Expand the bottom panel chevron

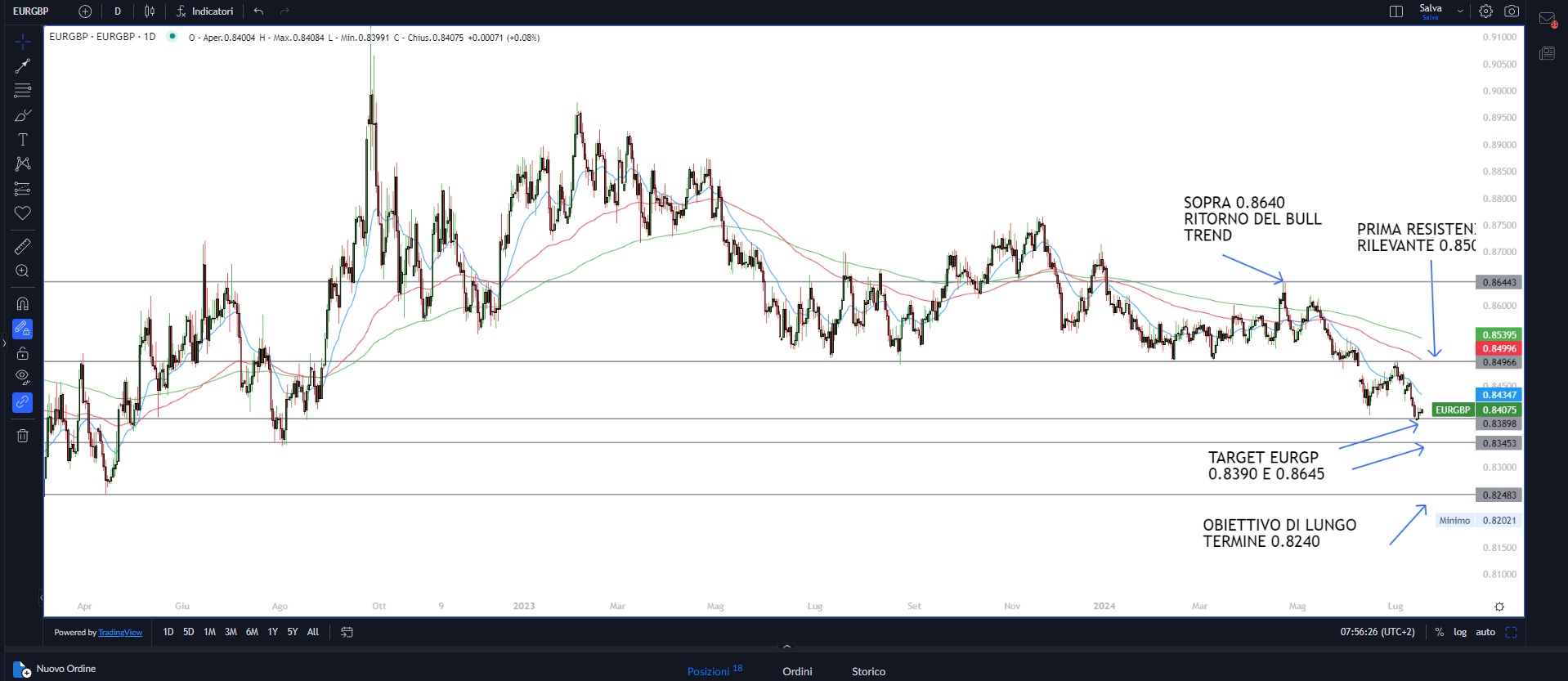pos(787,647)
